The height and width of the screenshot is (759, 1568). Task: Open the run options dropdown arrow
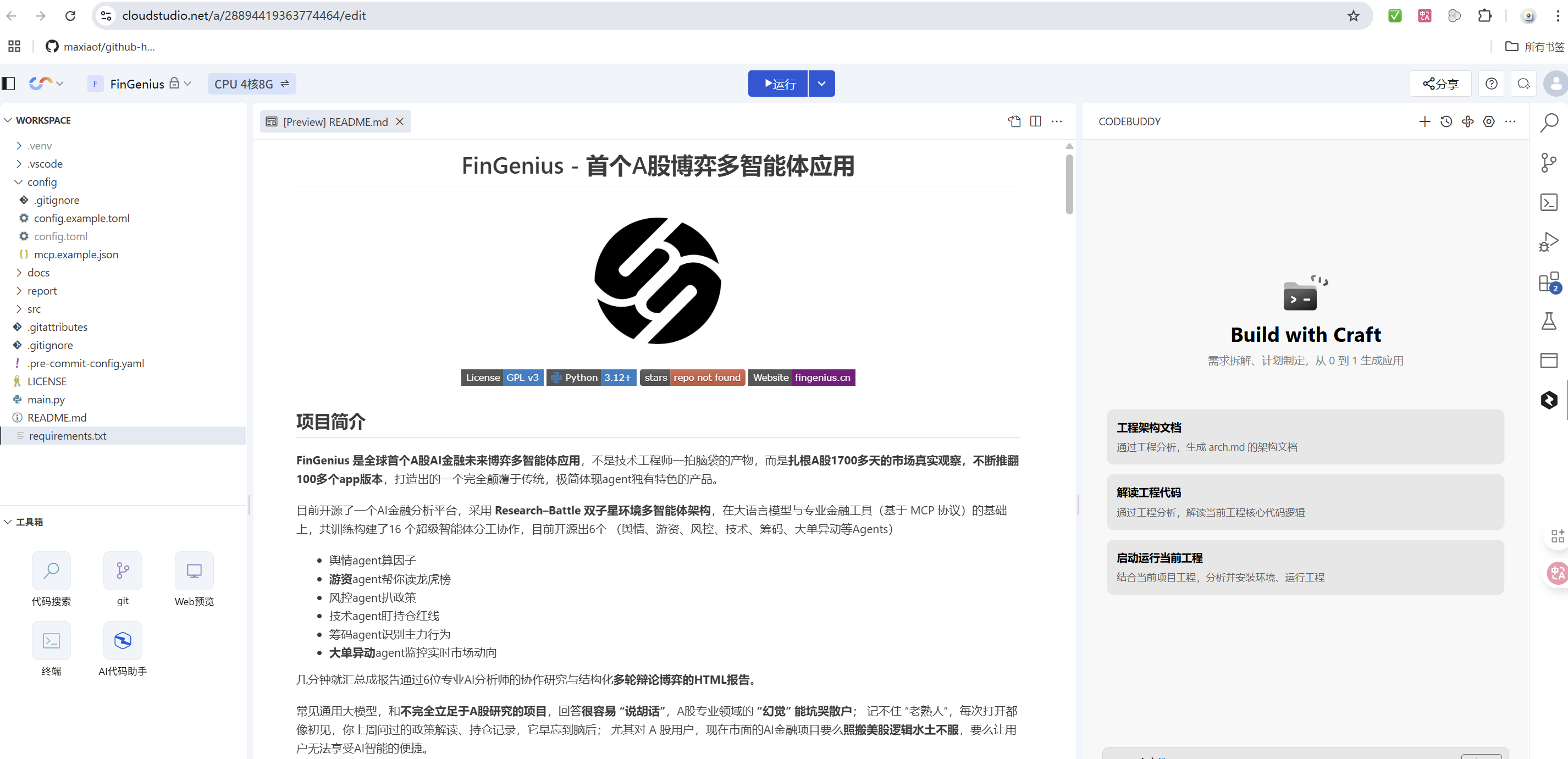[x=822, y=84]
